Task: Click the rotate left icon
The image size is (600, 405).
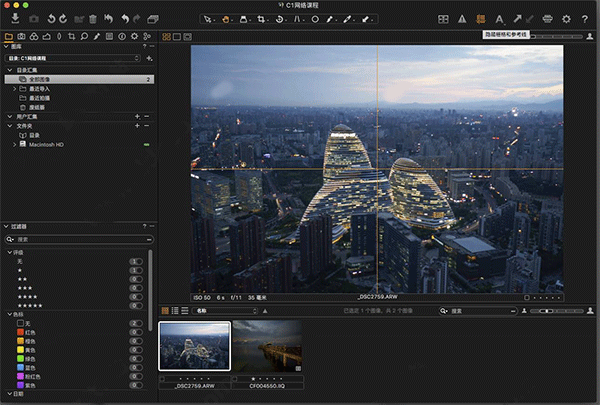Action: 51,18
